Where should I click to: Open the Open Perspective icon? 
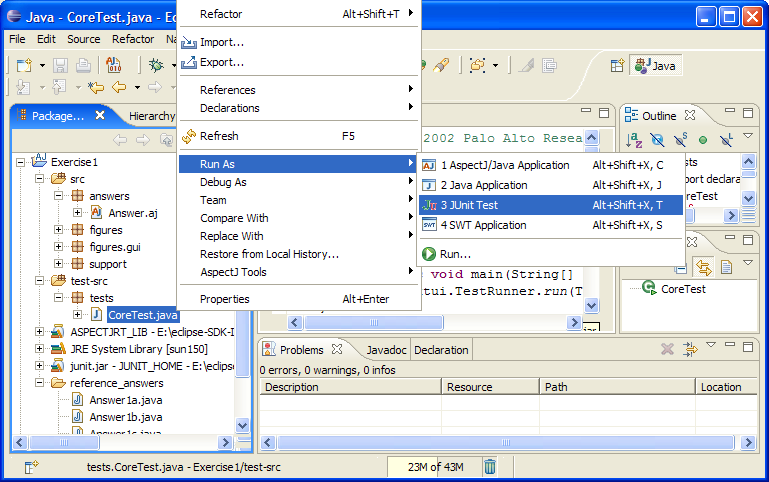coord(617,65)
